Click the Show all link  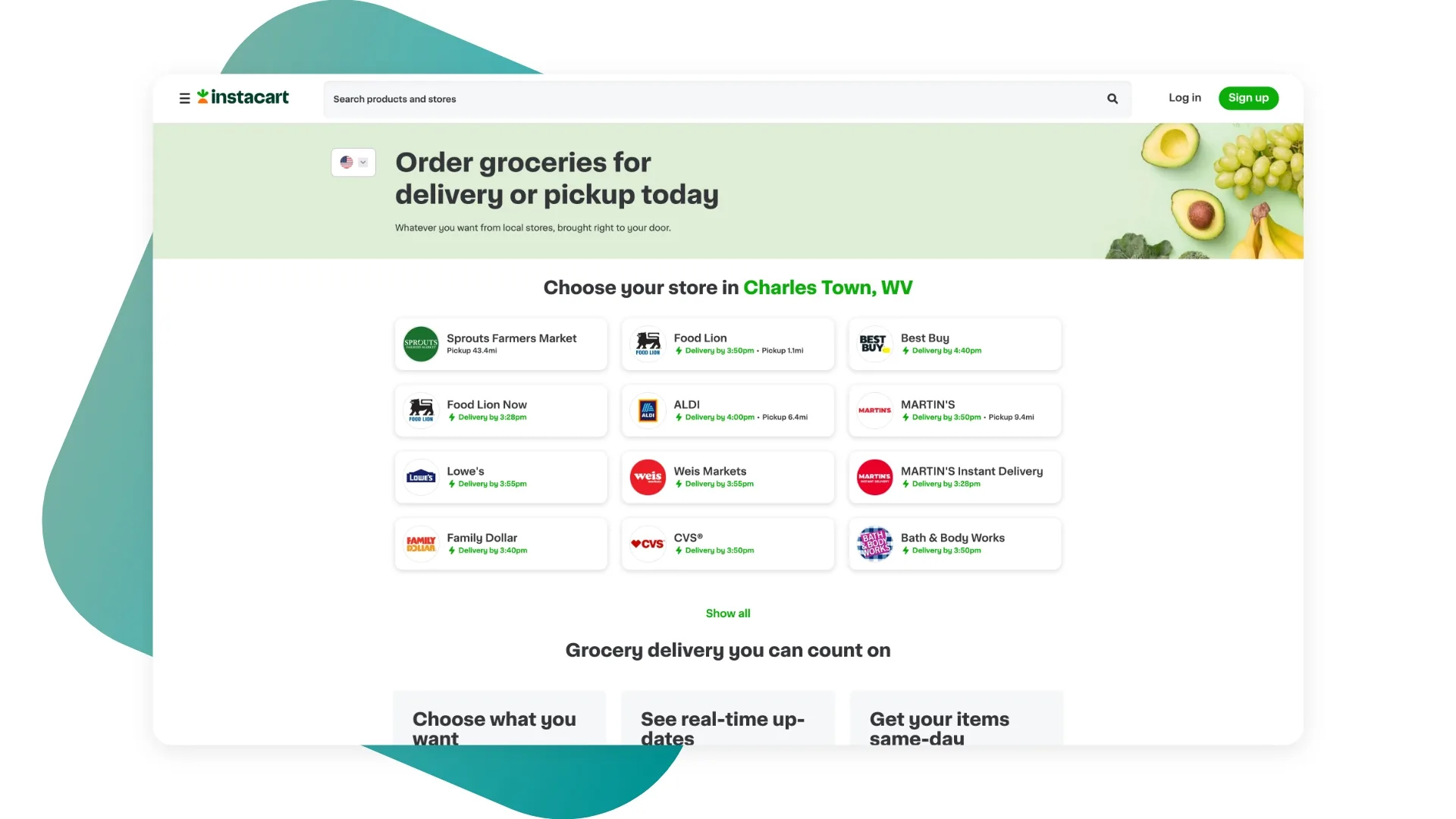pyautogui.click(x=728, y=613)
